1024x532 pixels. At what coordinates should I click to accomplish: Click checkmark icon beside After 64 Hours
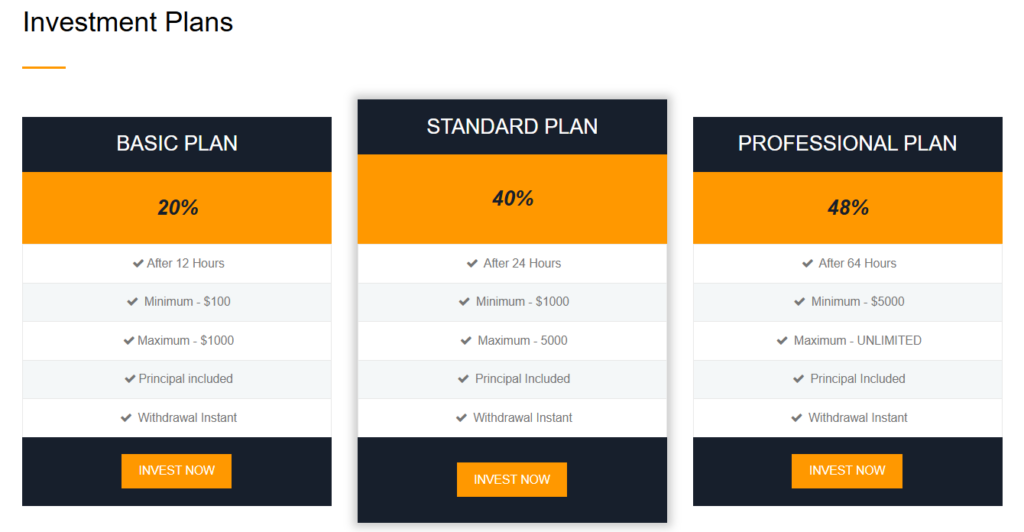pyautogui.click(x=807, y=263)
